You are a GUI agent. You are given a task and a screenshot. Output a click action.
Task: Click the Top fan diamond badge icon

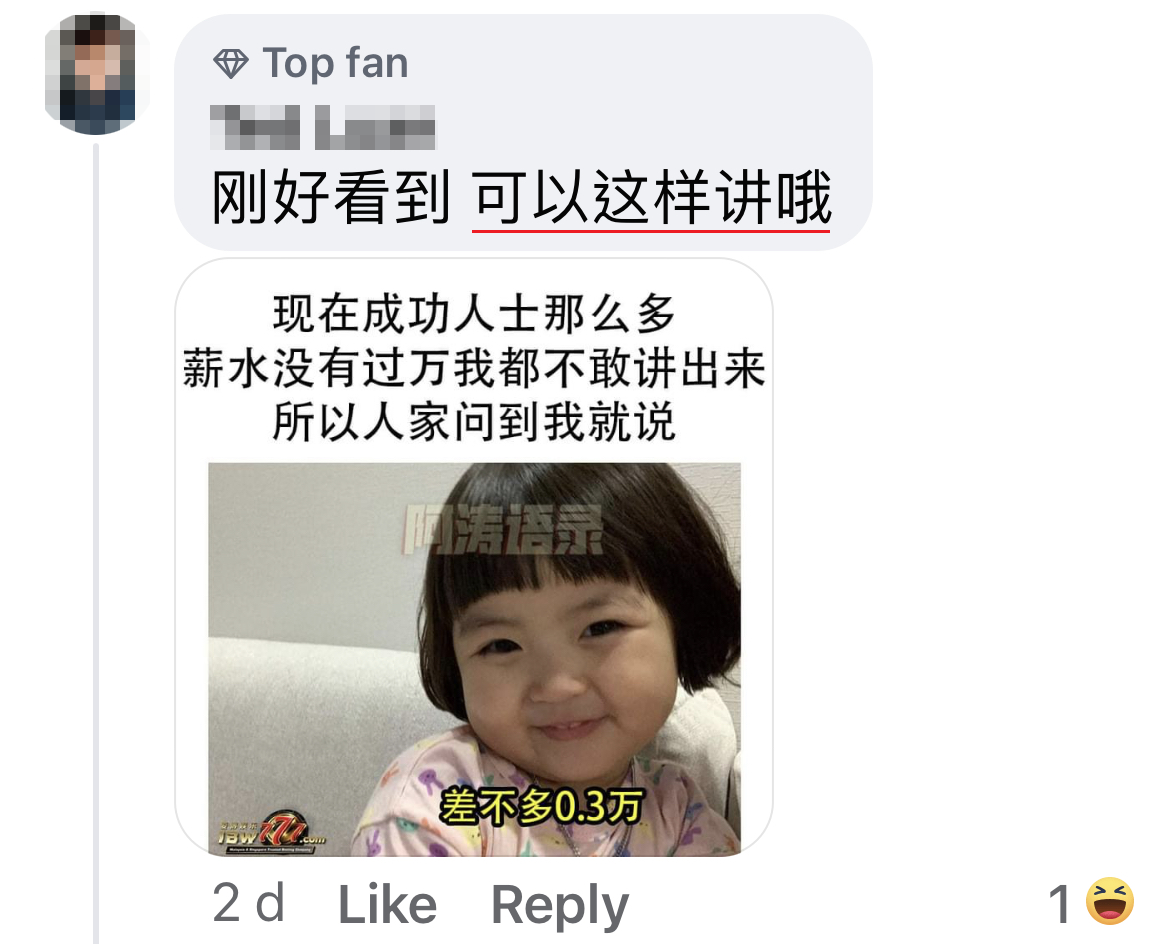[231, 63]
